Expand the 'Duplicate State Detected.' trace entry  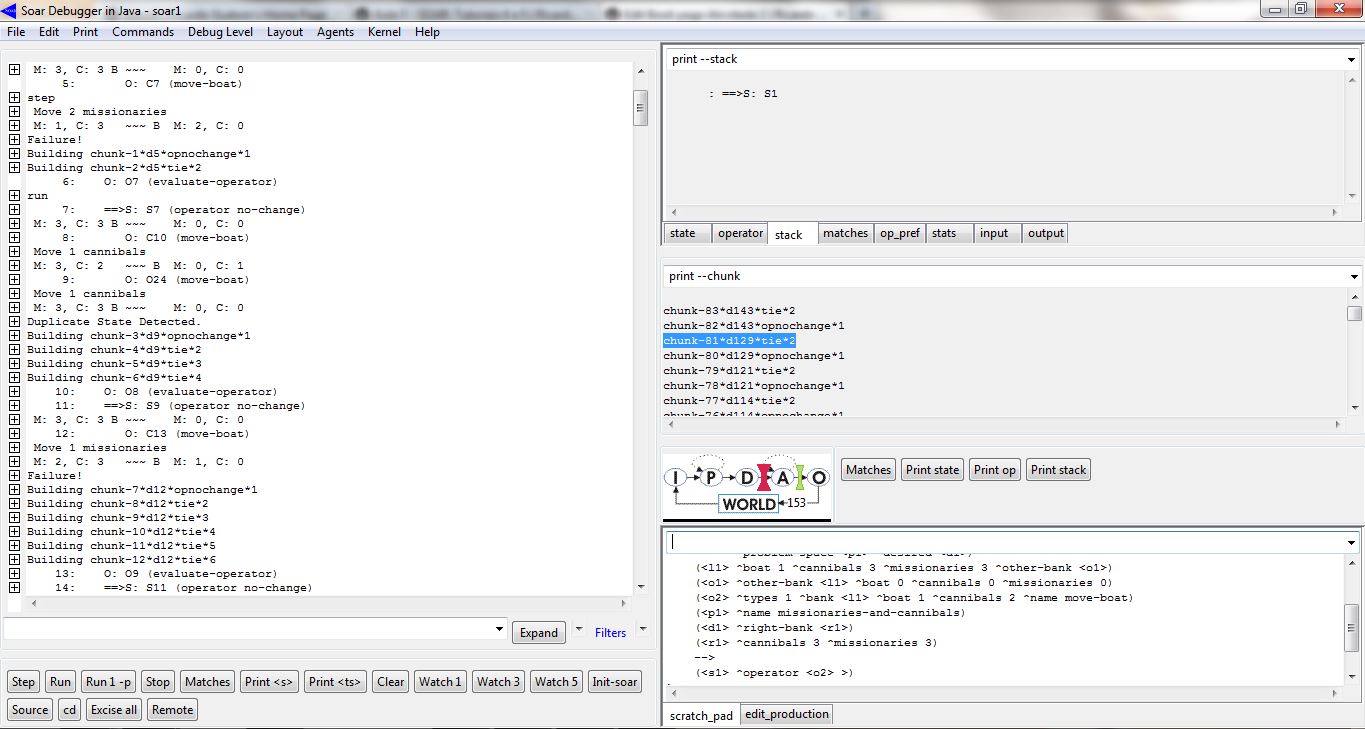[x=15, y=322]
